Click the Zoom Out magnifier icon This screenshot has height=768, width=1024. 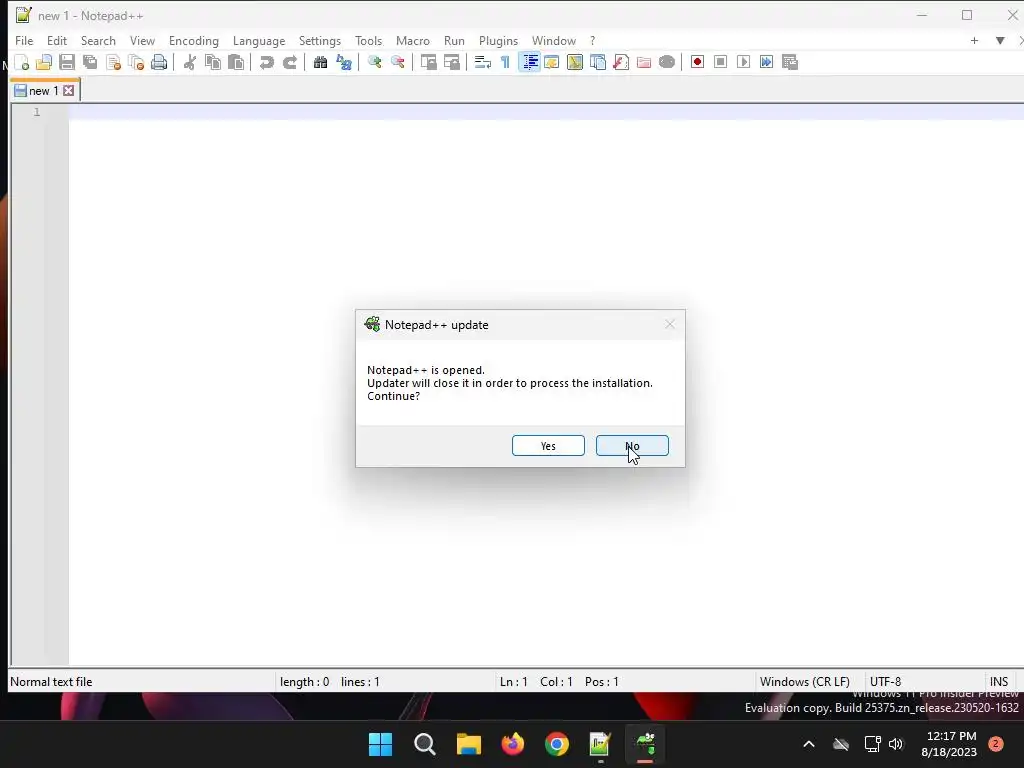[x=397, y=62]
